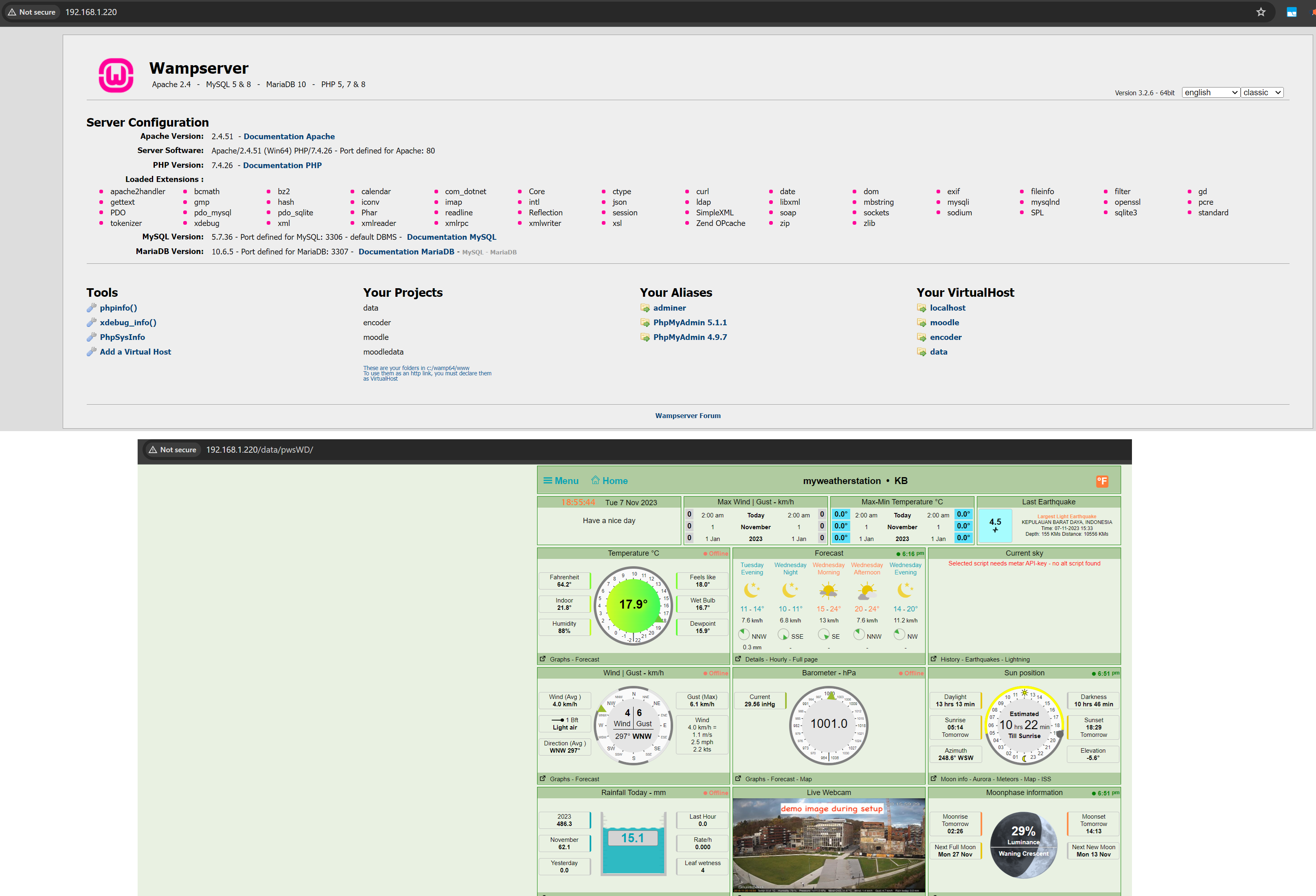
Task: Go to weather station Home
Action: (609, 480)
